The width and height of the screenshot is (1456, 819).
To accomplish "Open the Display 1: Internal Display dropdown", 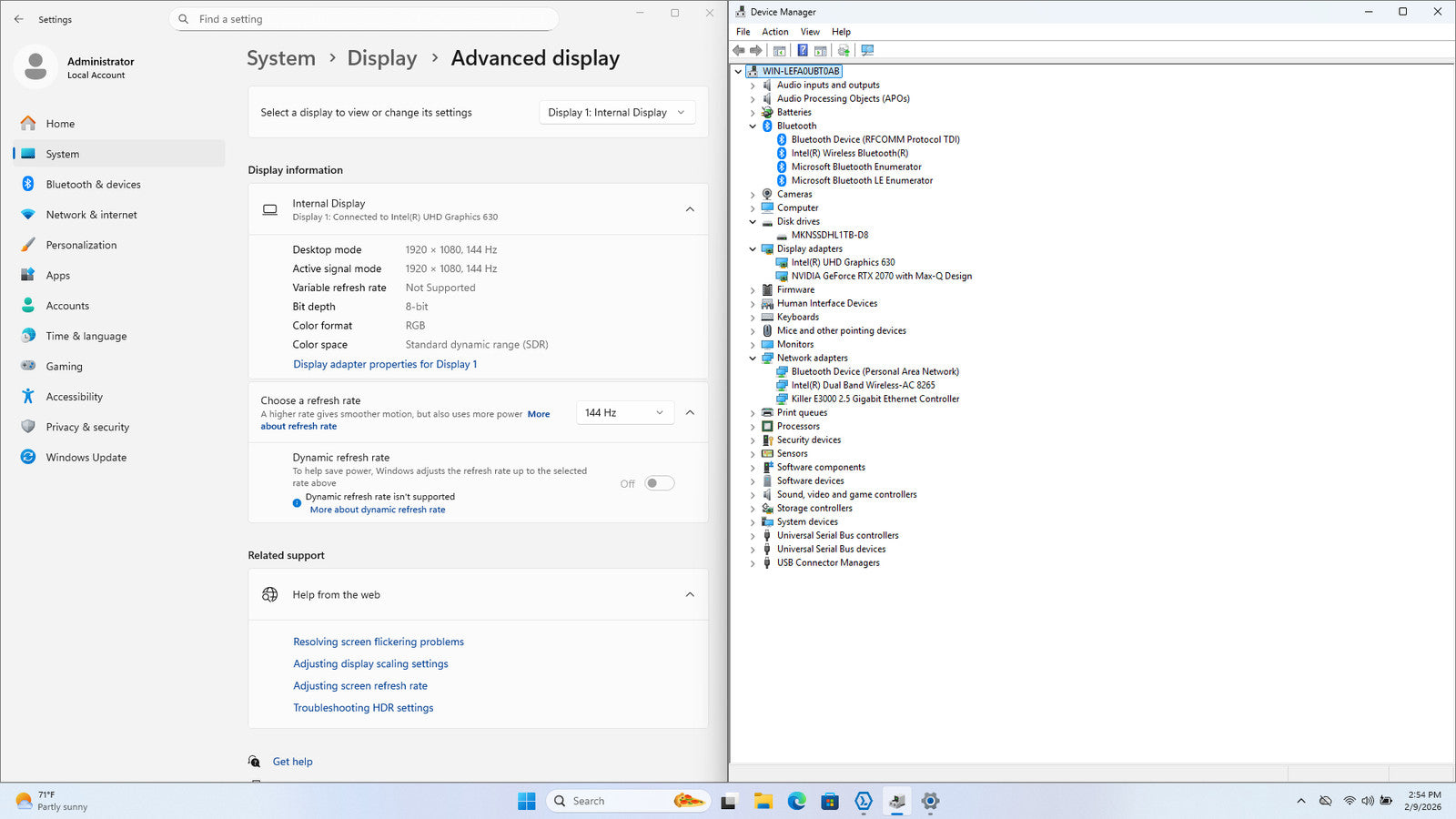I will [617, 113].
